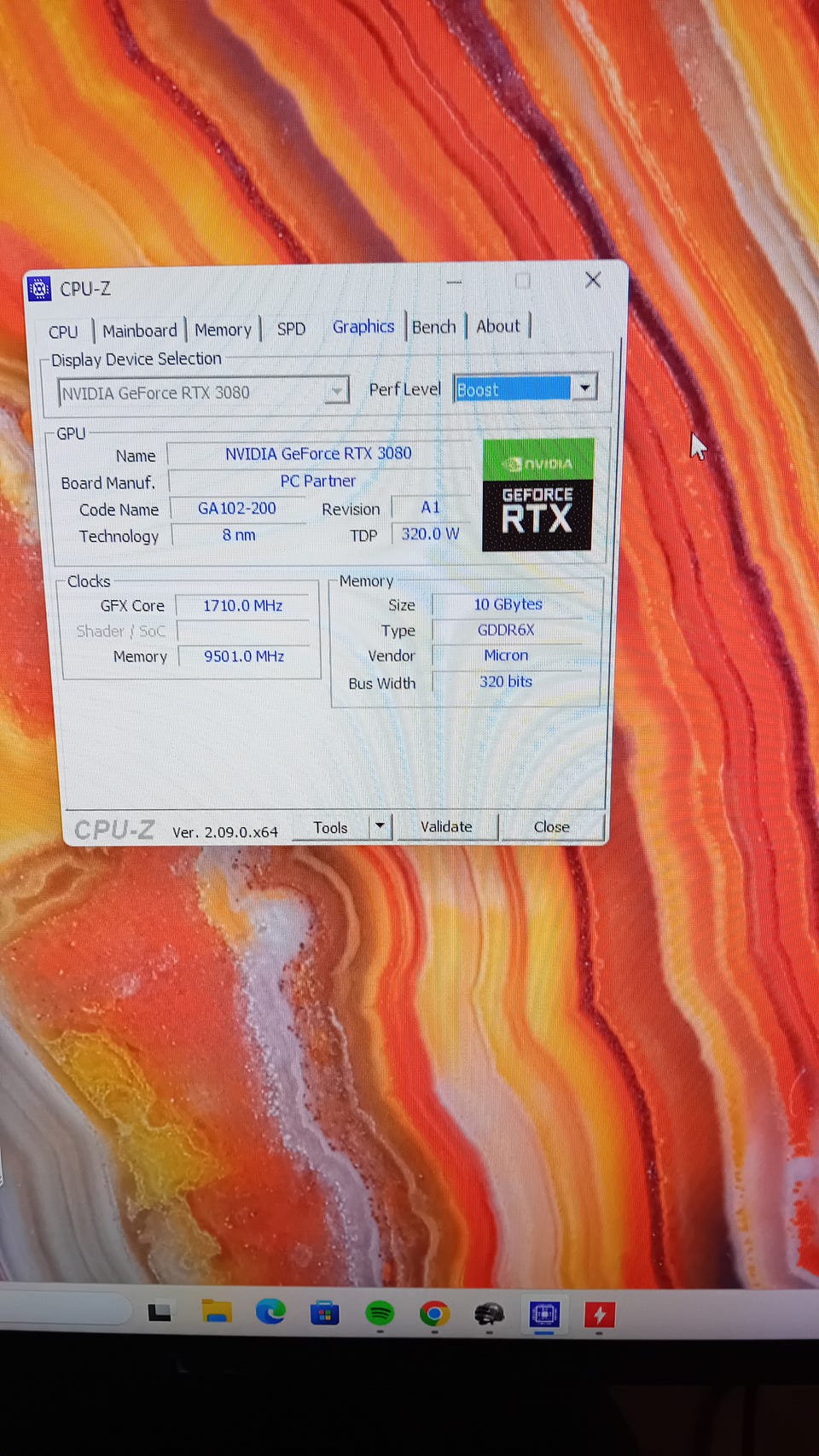
Task: Open the red lightning bolt taskbar app
Action: pyautogui.click(x=599, y=1315)
